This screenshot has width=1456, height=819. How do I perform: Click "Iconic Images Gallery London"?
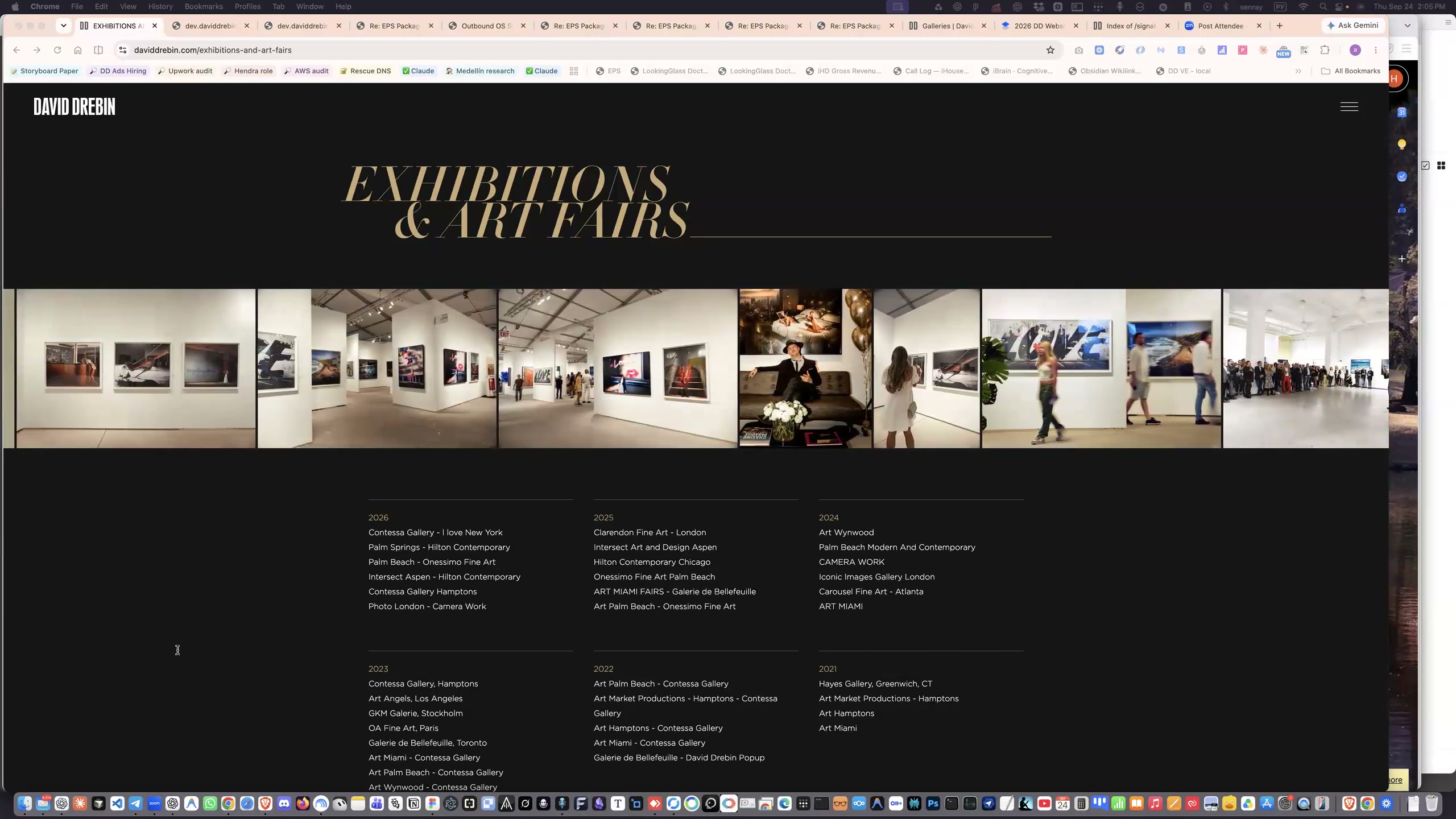pyautogui.click(x=876, y=577)
